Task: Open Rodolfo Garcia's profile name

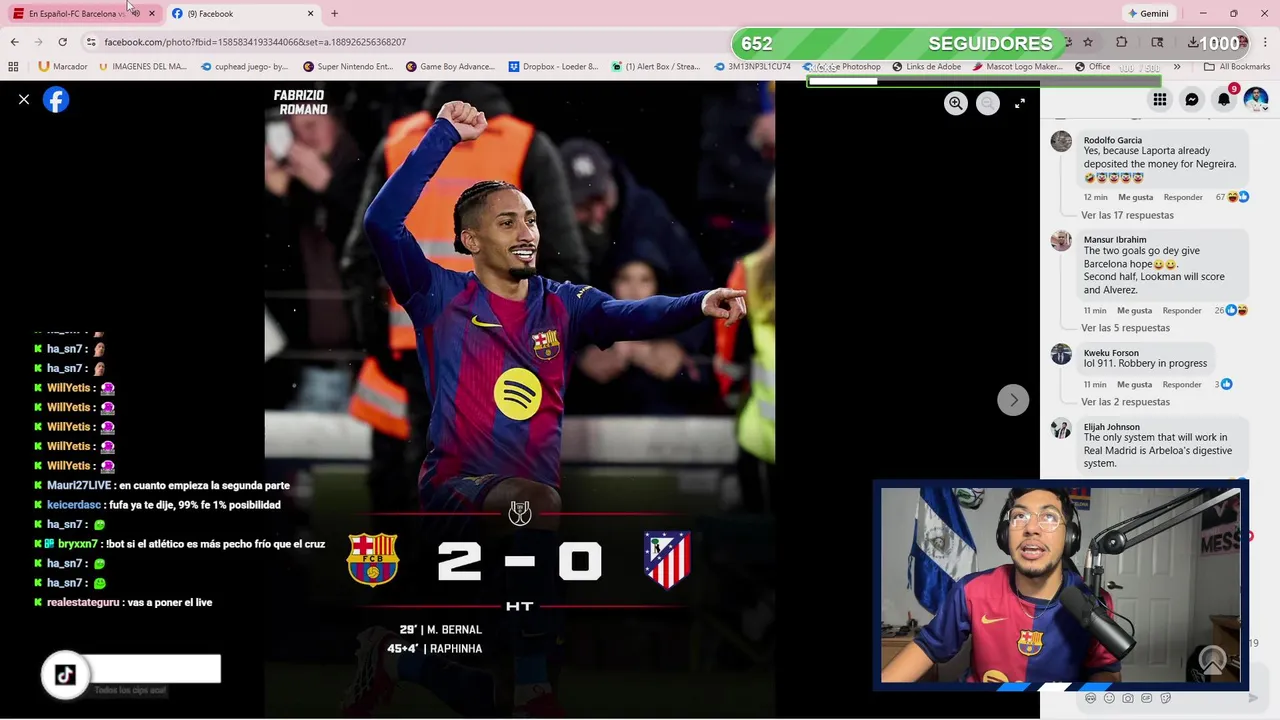Action: click(x=1113, y=140)
